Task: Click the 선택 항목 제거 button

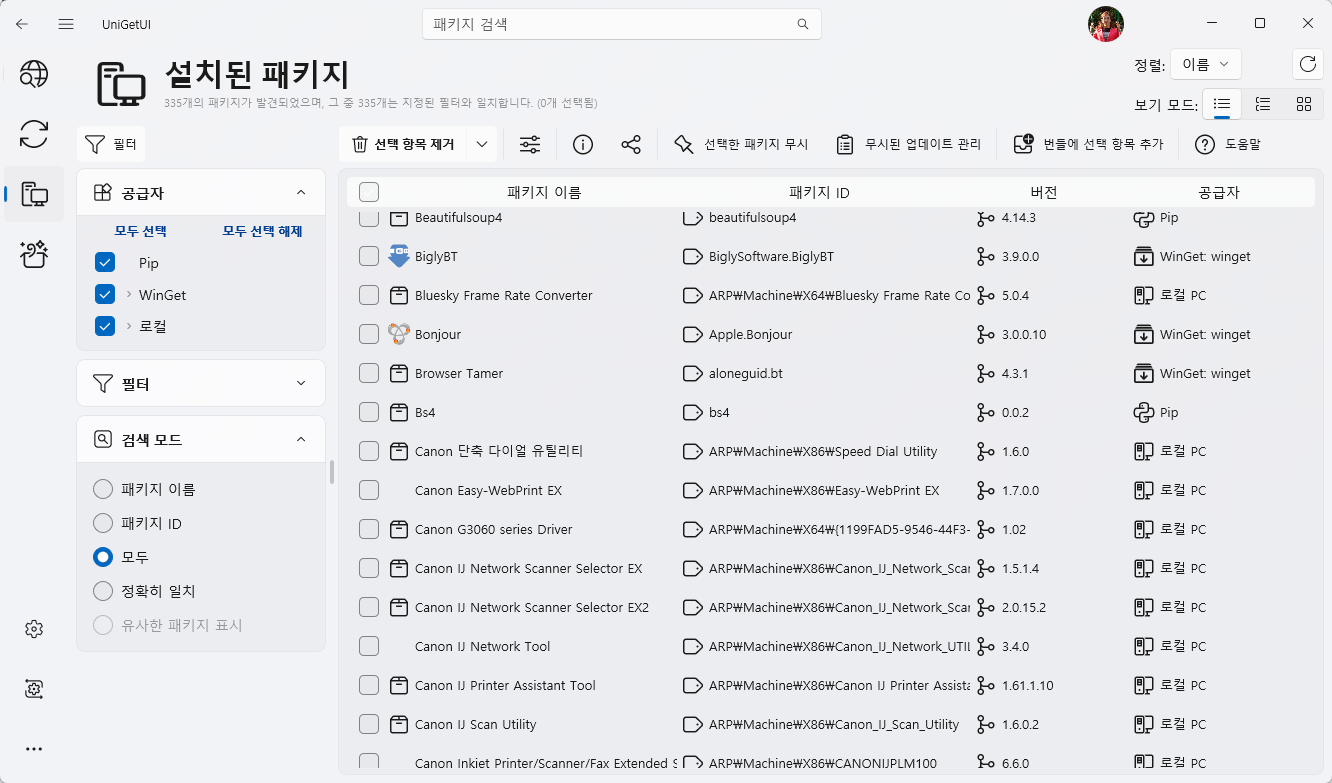Action: tap(404, 145)
